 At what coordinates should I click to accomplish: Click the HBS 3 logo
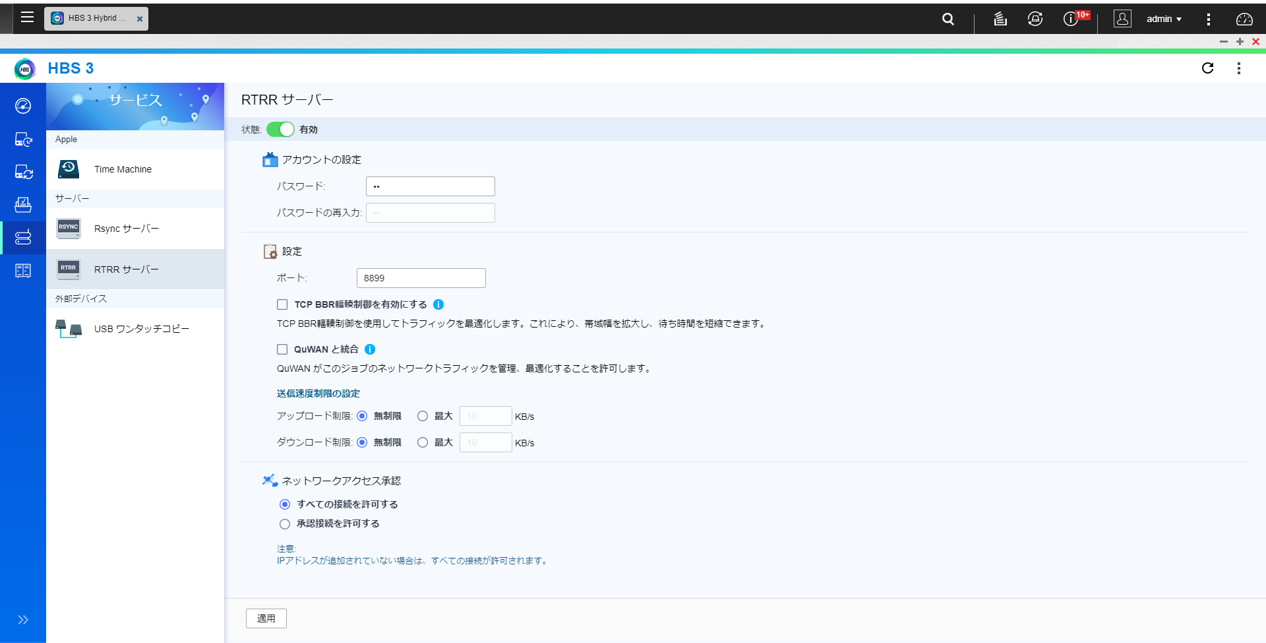[25, 68]
